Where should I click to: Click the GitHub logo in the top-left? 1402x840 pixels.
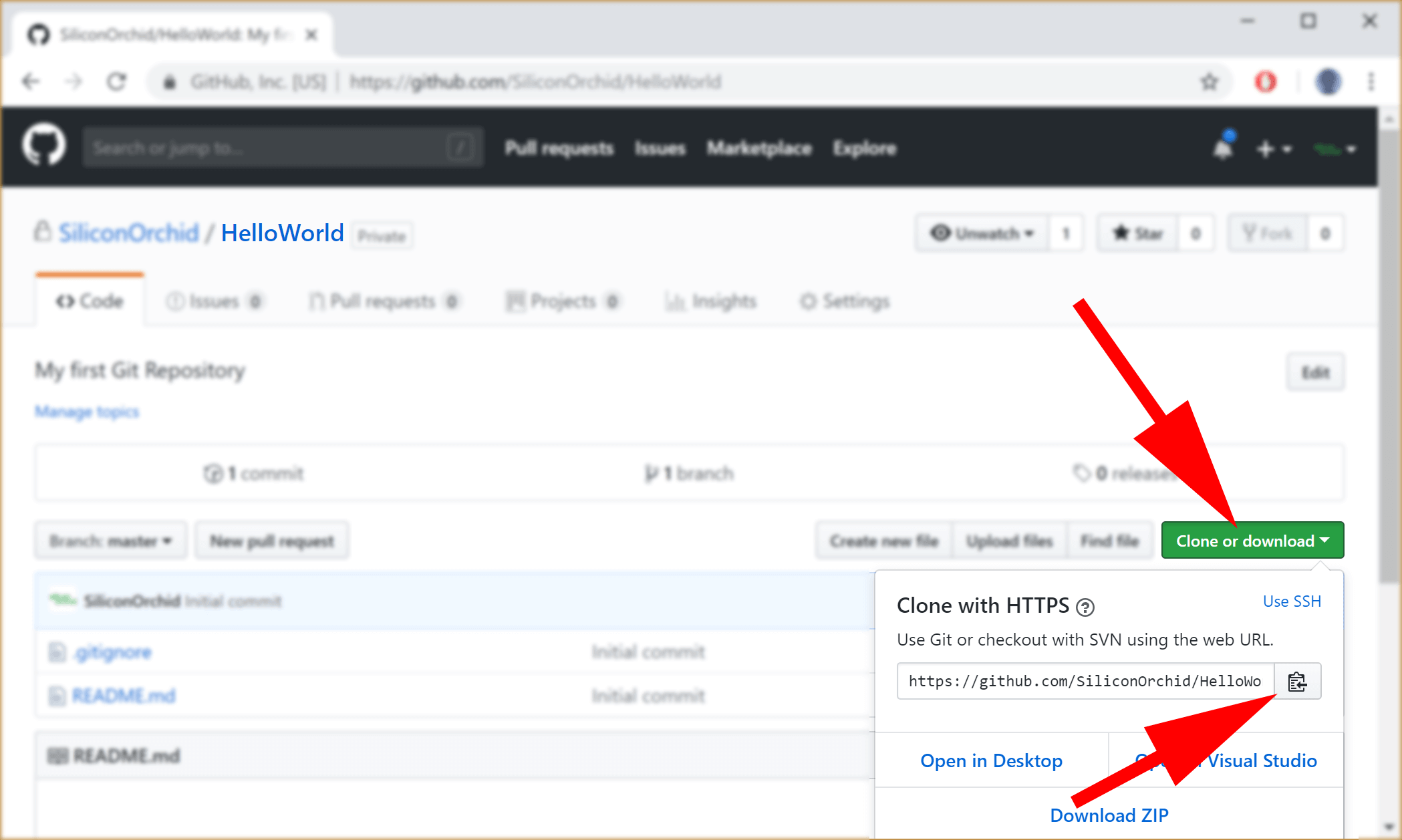(x=44, y=147)
